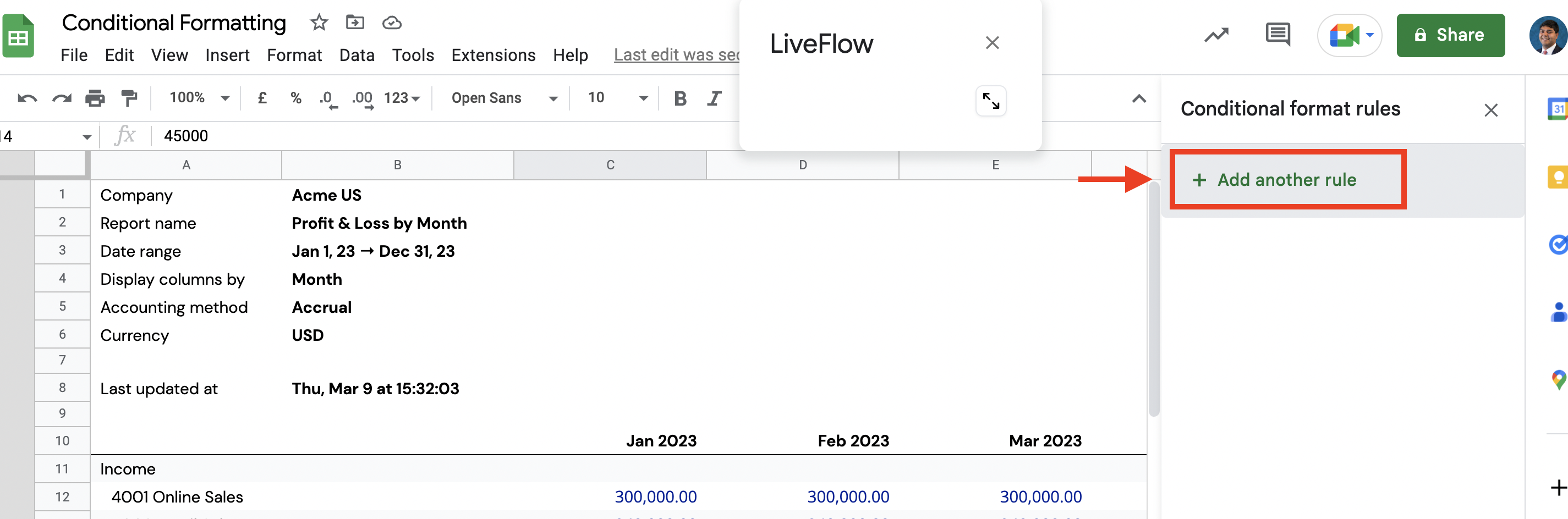Open the Google account avatar
1568x519 pixels.
(1548, 35)
